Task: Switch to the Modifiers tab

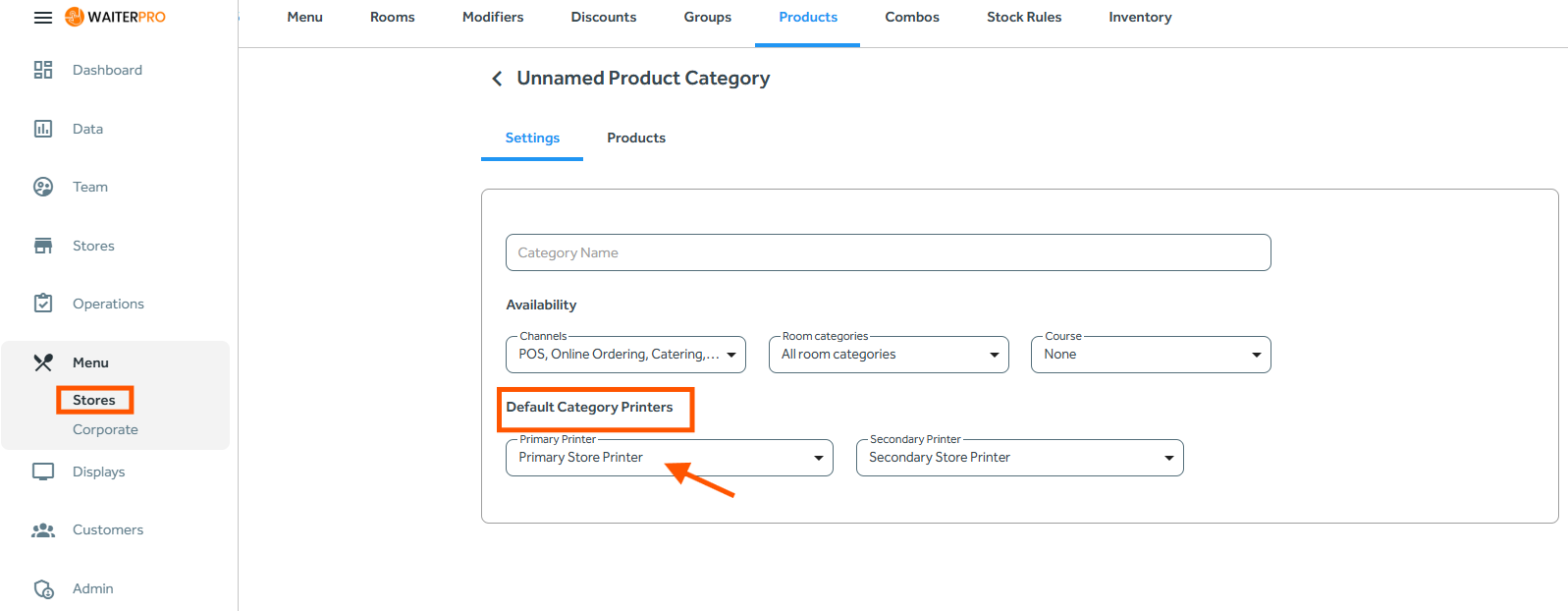Action: [493, 17]
